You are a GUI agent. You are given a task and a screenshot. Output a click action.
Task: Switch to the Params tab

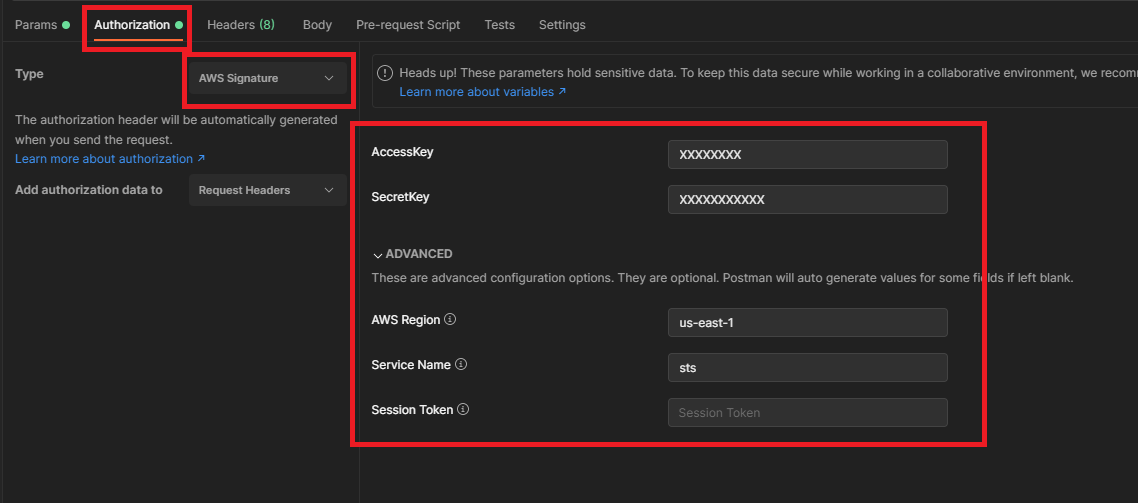point(37,25)
